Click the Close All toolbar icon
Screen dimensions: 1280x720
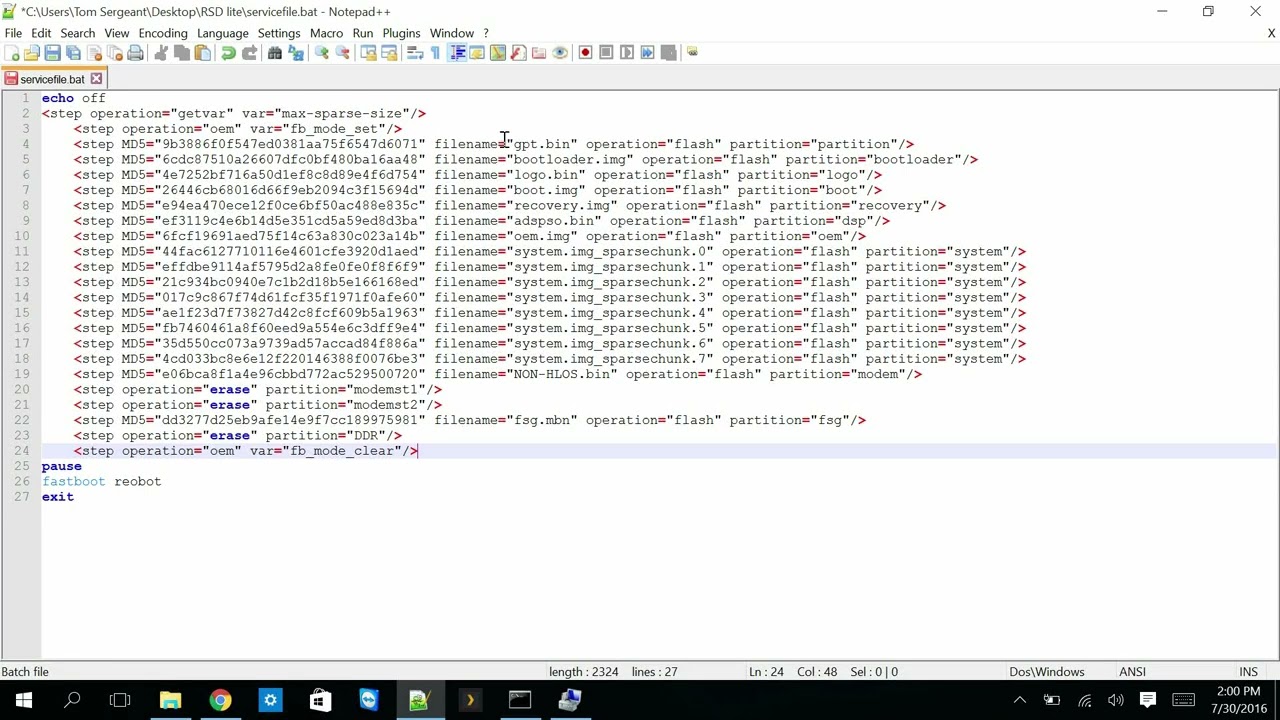114,53
